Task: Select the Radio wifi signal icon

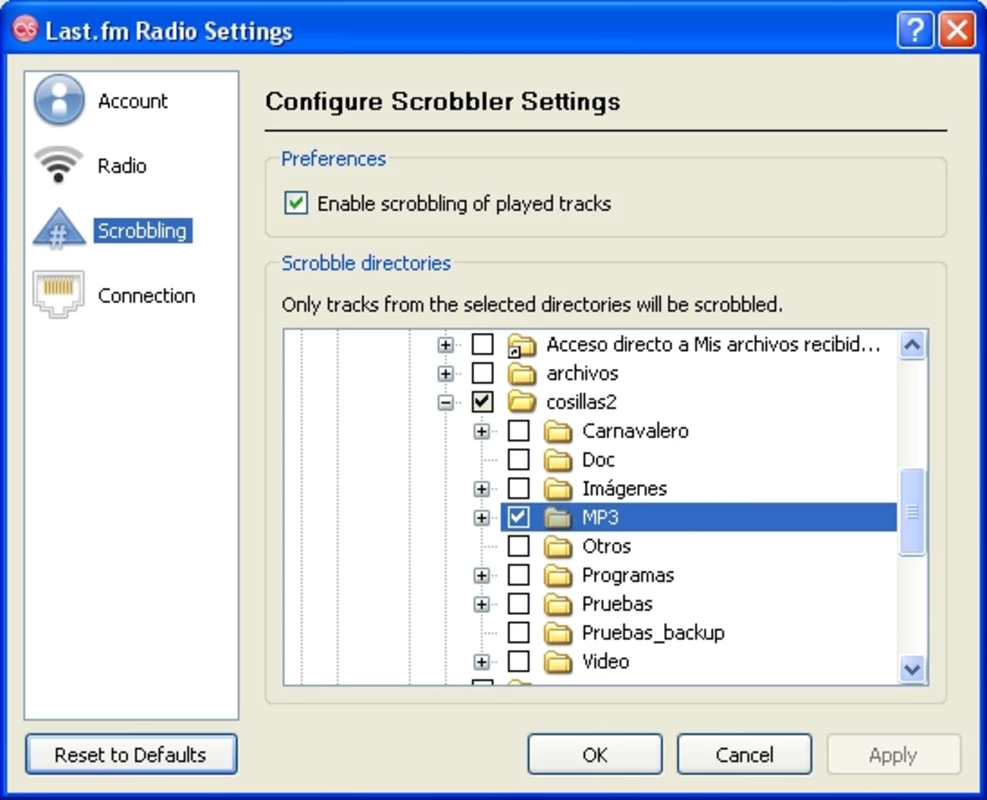Action: [58, 166]
